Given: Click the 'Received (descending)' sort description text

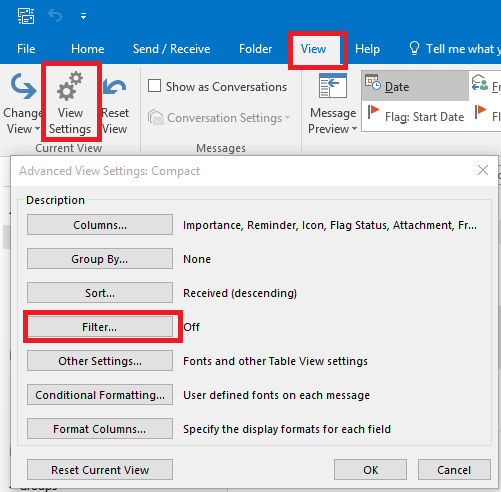Looking at the screenshot, I should [240, 293].
